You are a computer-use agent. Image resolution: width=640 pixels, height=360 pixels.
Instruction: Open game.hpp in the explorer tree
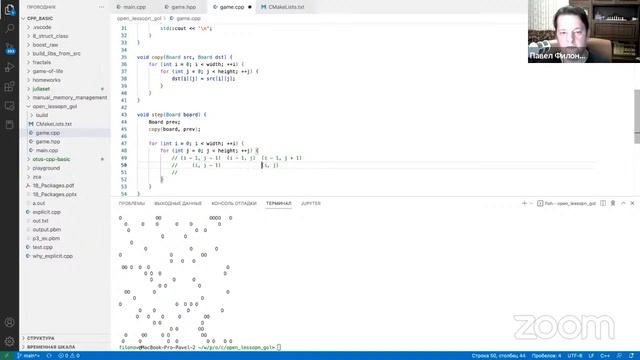(47, 142)
